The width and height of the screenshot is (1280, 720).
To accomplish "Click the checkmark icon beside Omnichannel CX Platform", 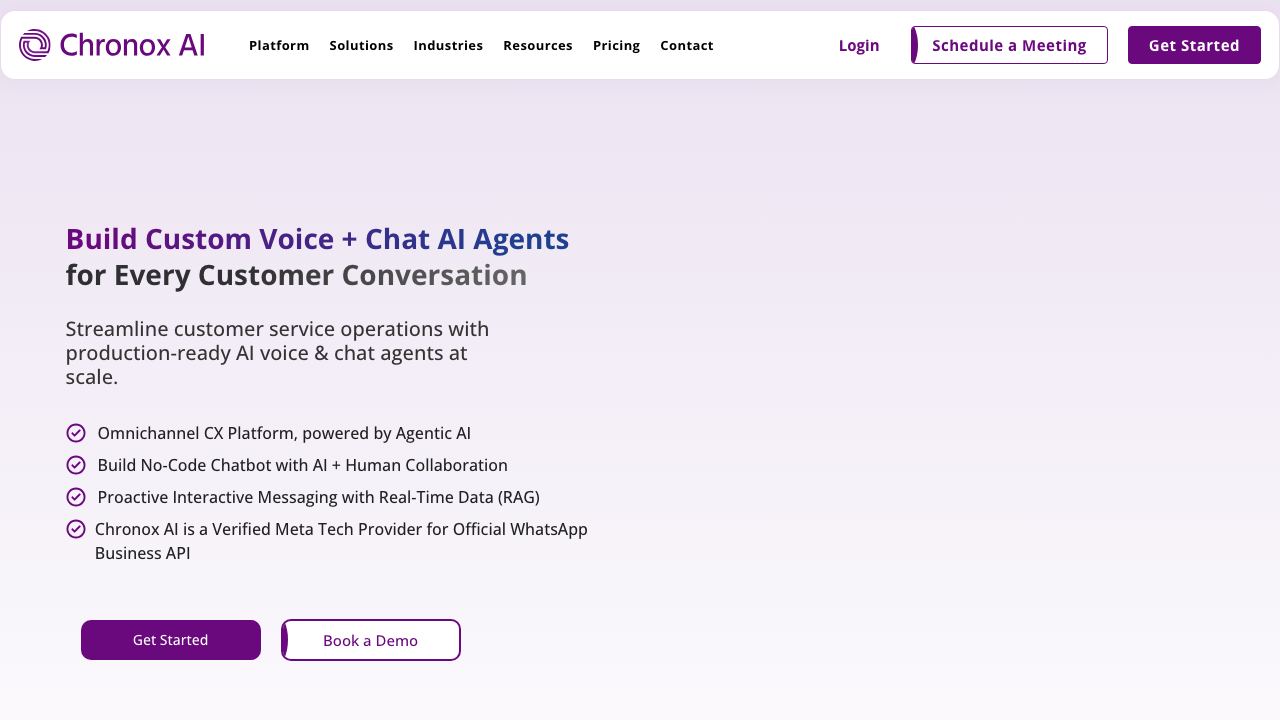I will tap(76, 433).
